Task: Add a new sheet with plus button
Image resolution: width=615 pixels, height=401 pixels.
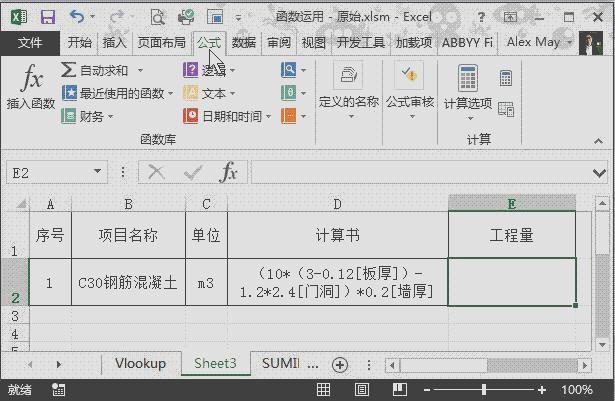Action: click(x=340, y=365)
